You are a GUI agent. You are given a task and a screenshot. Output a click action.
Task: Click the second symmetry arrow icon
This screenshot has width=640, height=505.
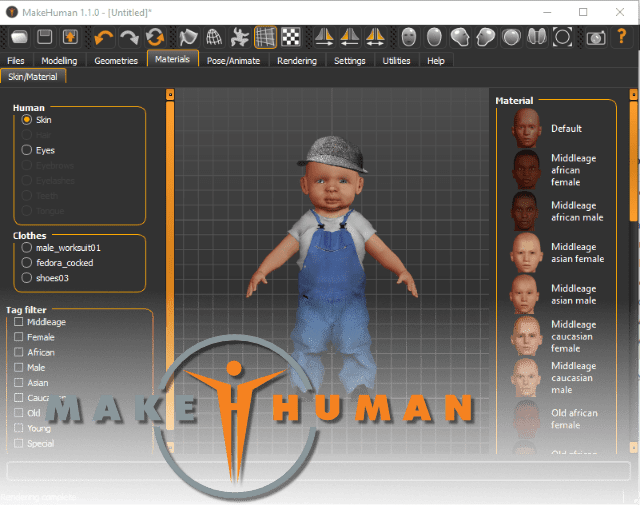(350, 38)
